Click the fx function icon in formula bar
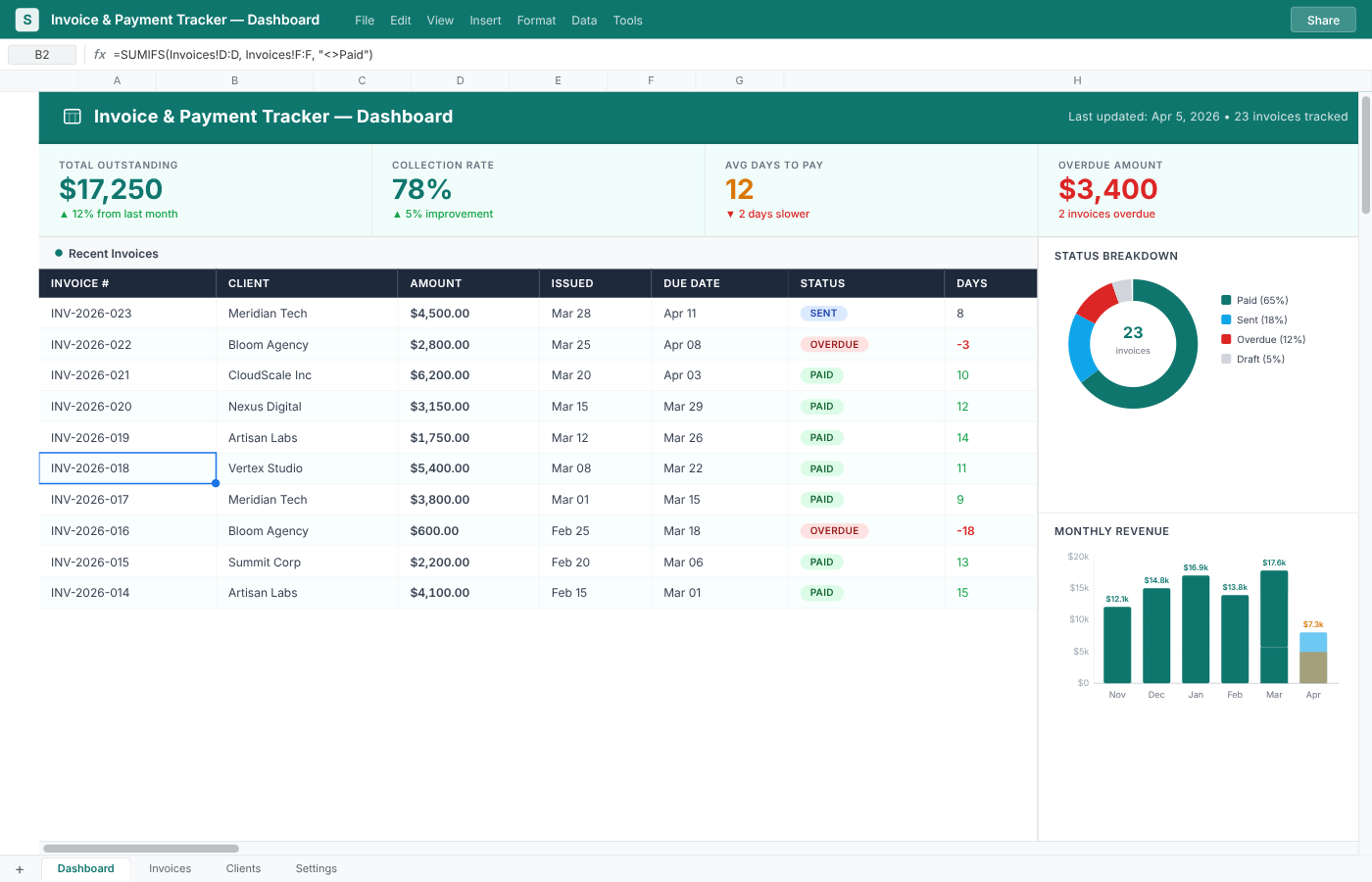 tap(99, 55)
